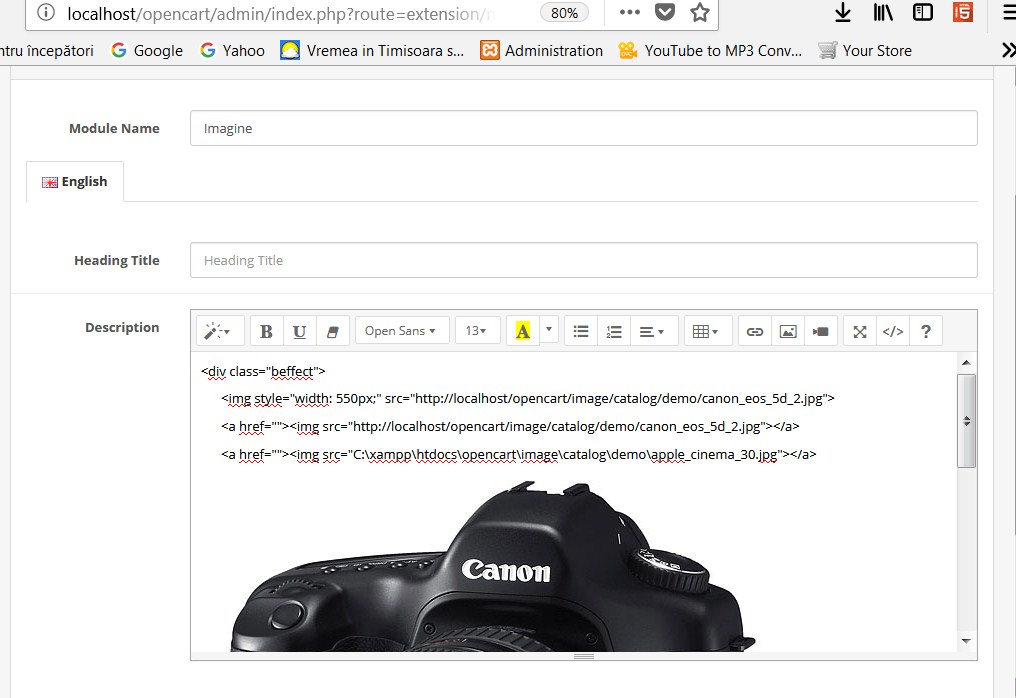Screen dimensions: 1016x698
Task: Open the editor help question mark
Action: coord(926,331)
